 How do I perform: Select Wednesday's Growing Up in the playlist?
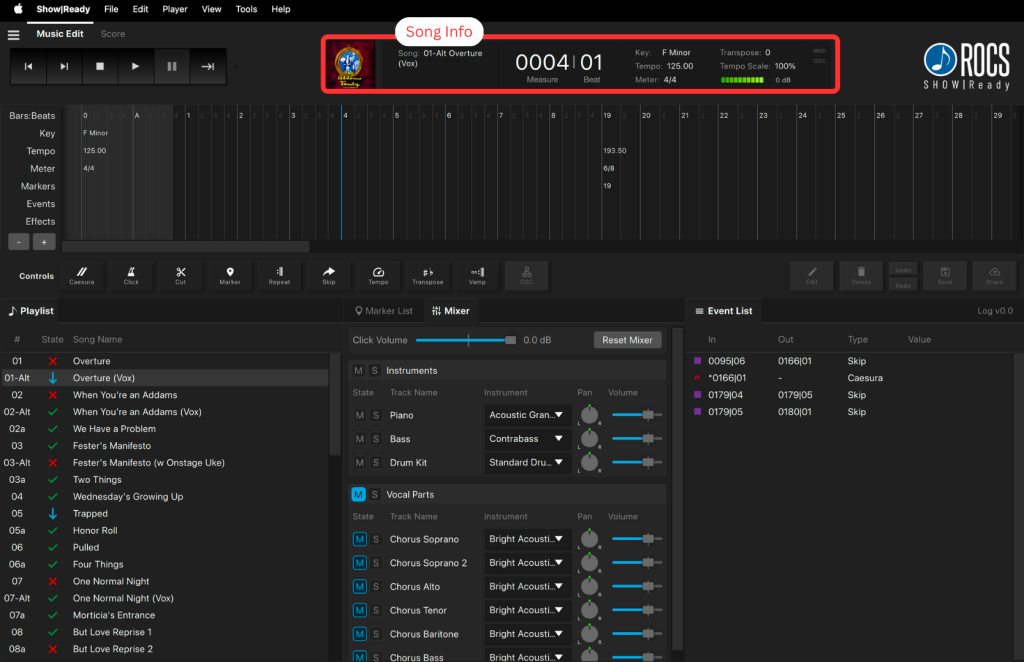pyautogui.click(x=126, y=497)
